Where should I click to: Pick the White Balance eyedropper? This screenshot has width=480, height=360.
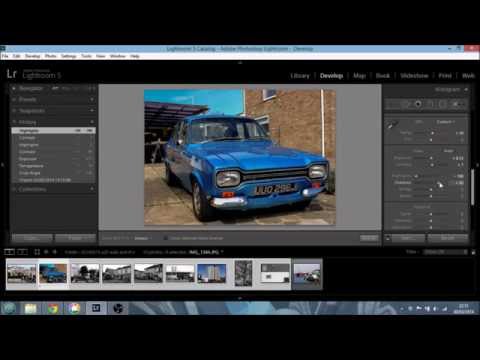pyautogui.click(x=392, y=125)
